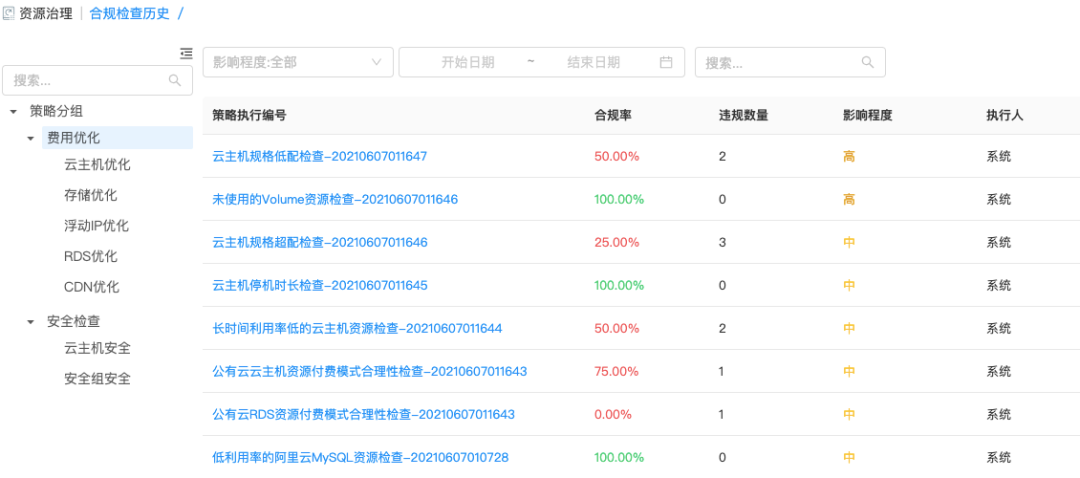Click the 合规率 column header
Screen dimensions: 1080x478
click(x=613, y=115)
